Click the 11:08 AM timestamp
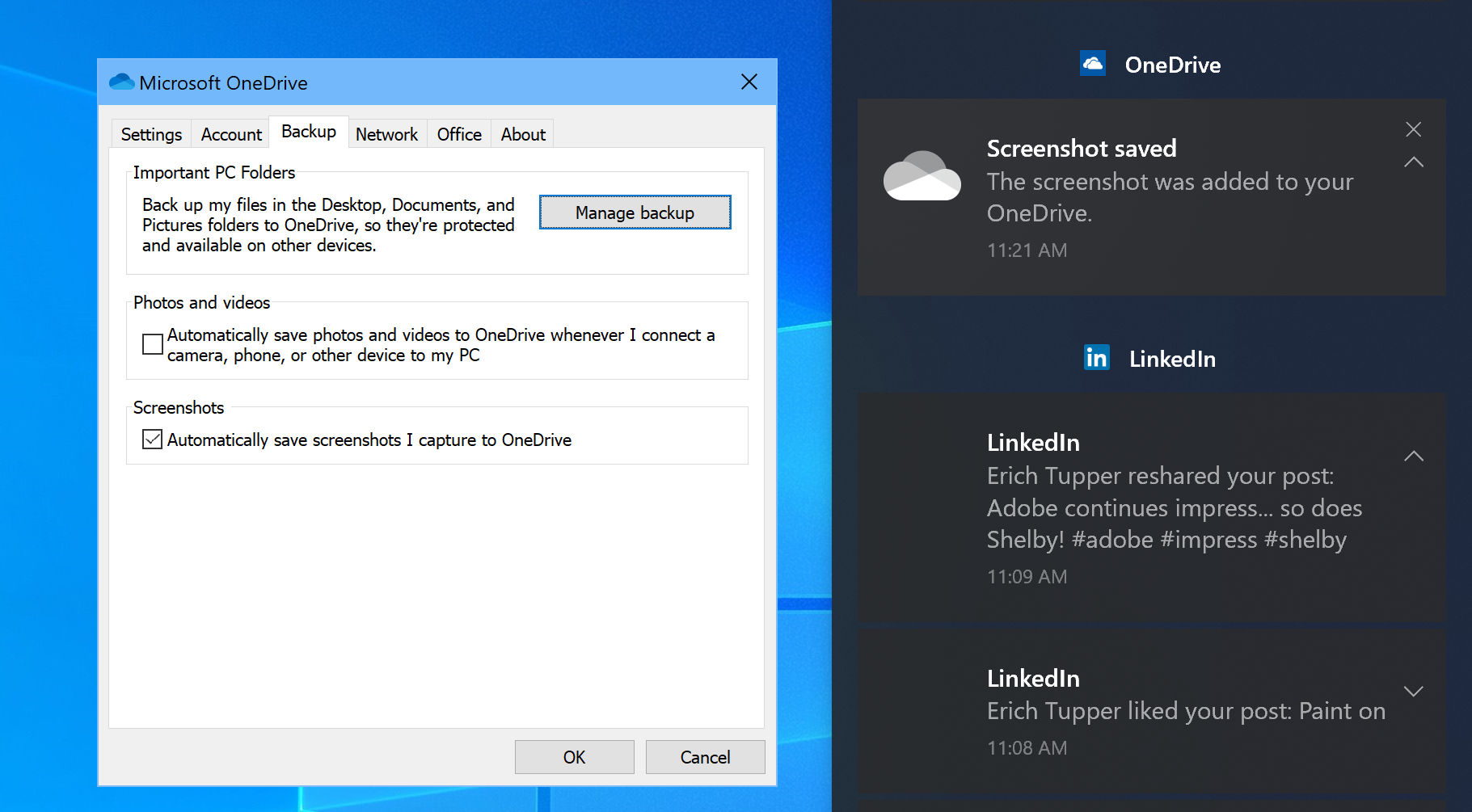The height and width of the screenshot is (812, 1472). 1027,748
